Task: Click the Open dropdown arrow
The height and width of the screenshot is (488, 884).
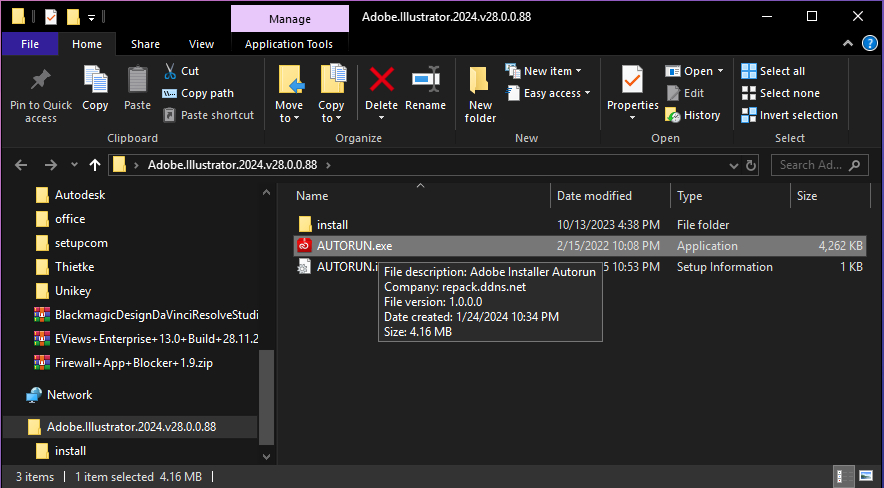Action: (721, 71)
